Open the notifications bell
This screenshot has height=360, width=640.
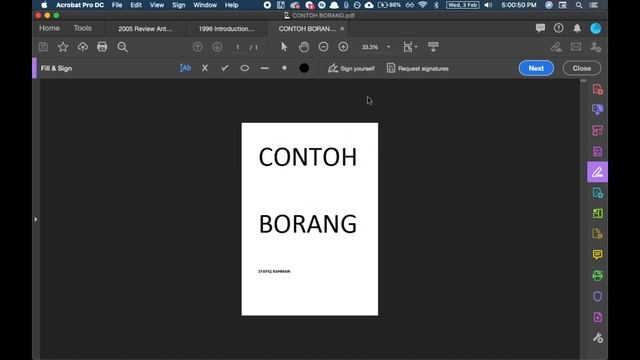tap(577, 28)
